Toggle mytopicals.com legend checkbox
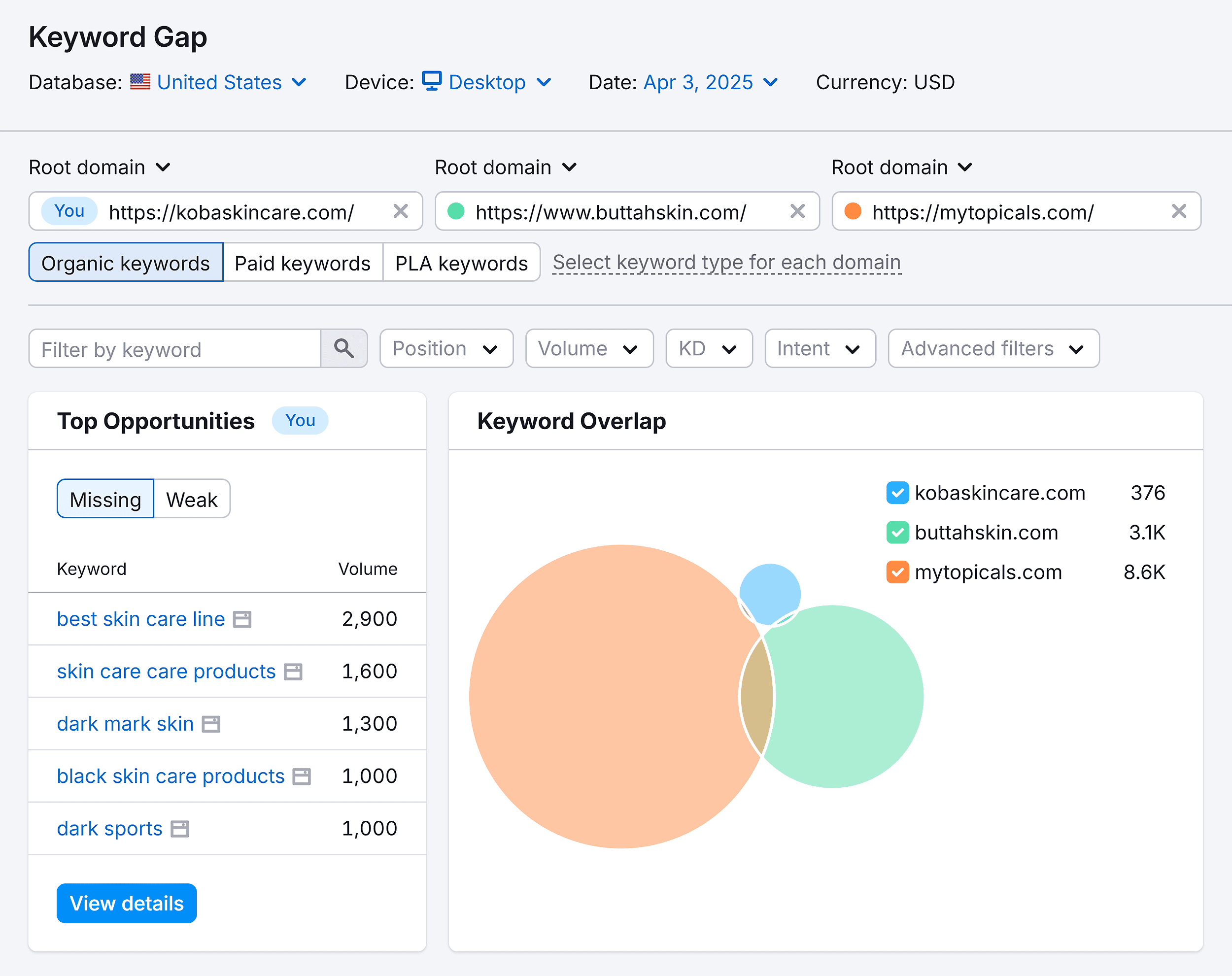 [x=897, y=572]
